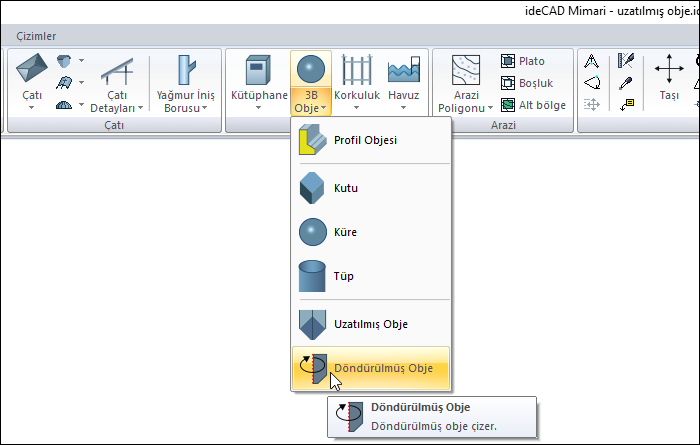Click the 'Çatı' ribbon group label
Screen dimensions: 700x445
(x=114, y=125)
